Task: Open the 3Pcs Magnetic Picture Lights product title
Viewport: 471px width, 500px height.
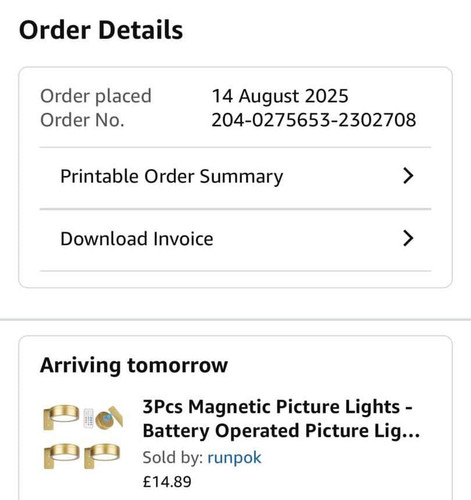Action: pos(281,419)
